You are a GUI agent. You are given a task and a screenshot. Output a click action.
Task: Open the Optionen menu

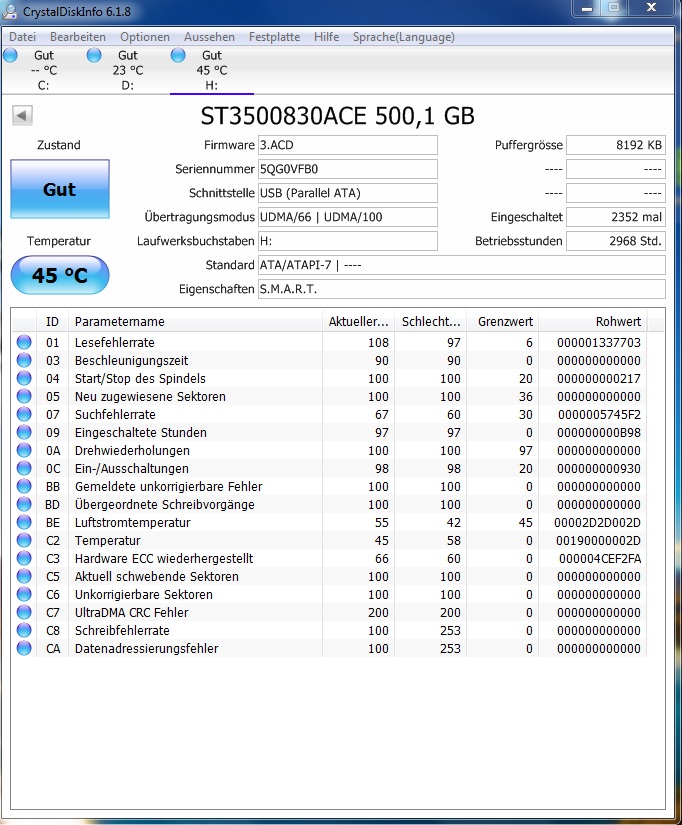click(x=145, y=37)
